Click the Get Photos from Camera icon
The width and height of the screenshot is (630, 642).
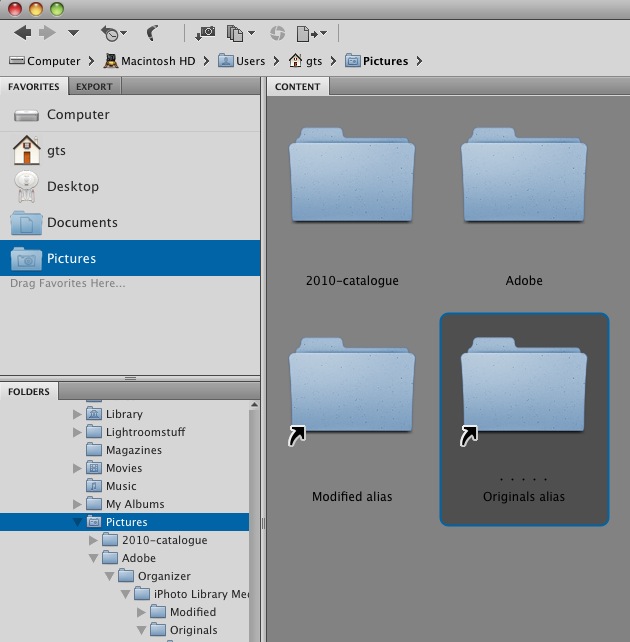click(x=204, y=33)
